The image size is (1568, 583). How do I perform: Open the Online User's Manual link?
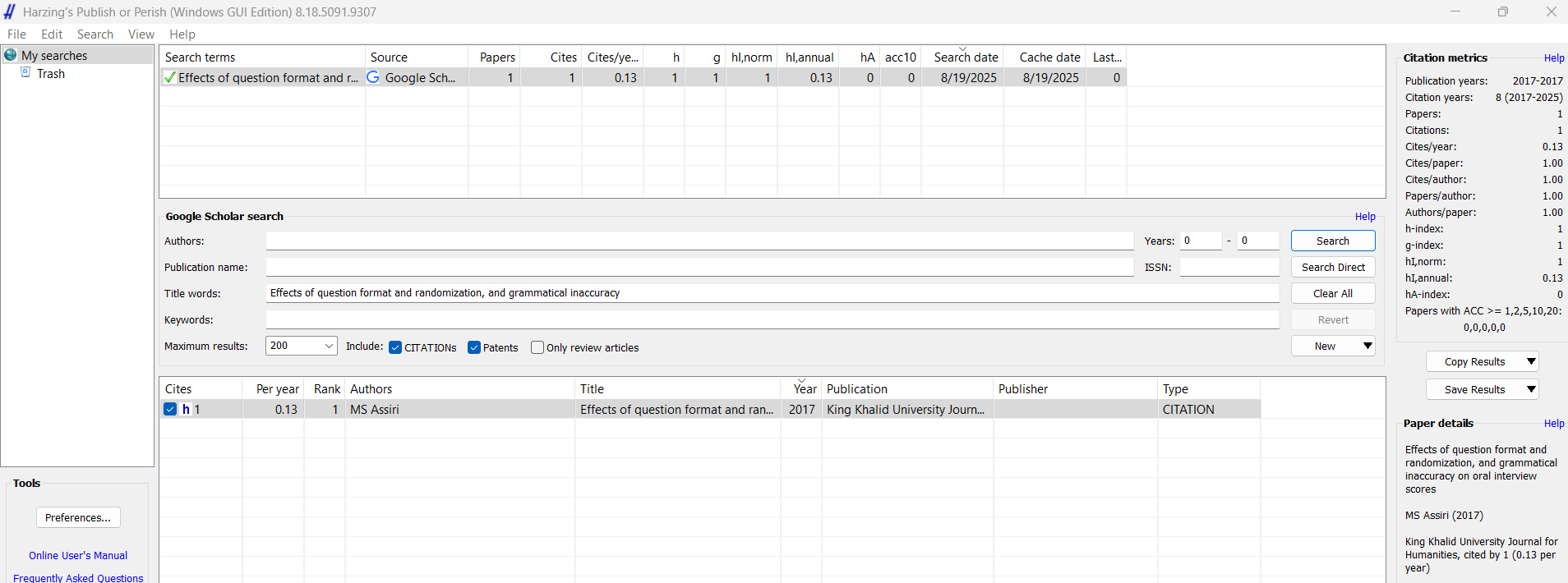point(78,556)
